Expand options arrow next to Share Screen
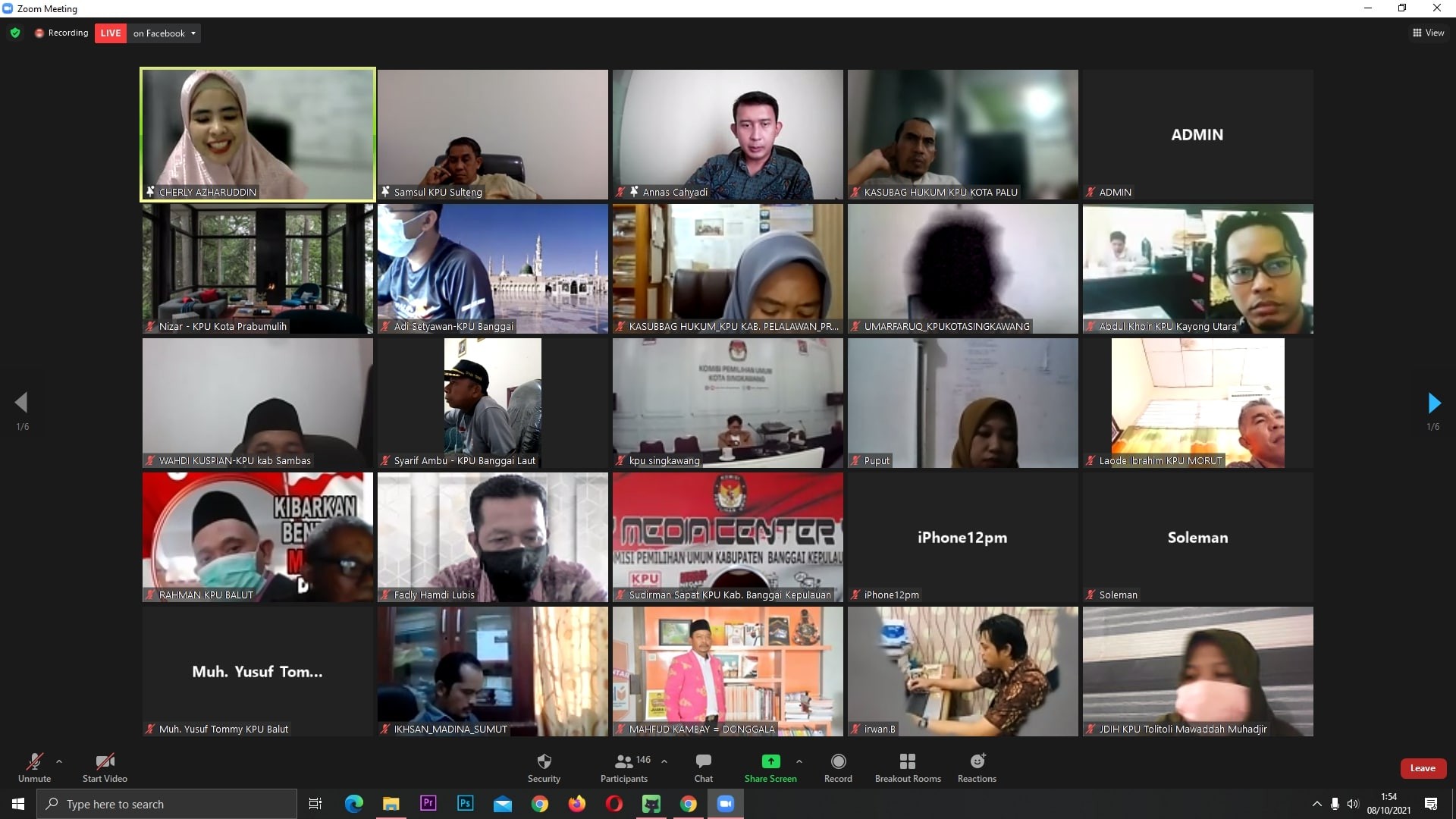Image resolution: width=1456 pixels, height=819 pixels. click(x=799, y=761)
